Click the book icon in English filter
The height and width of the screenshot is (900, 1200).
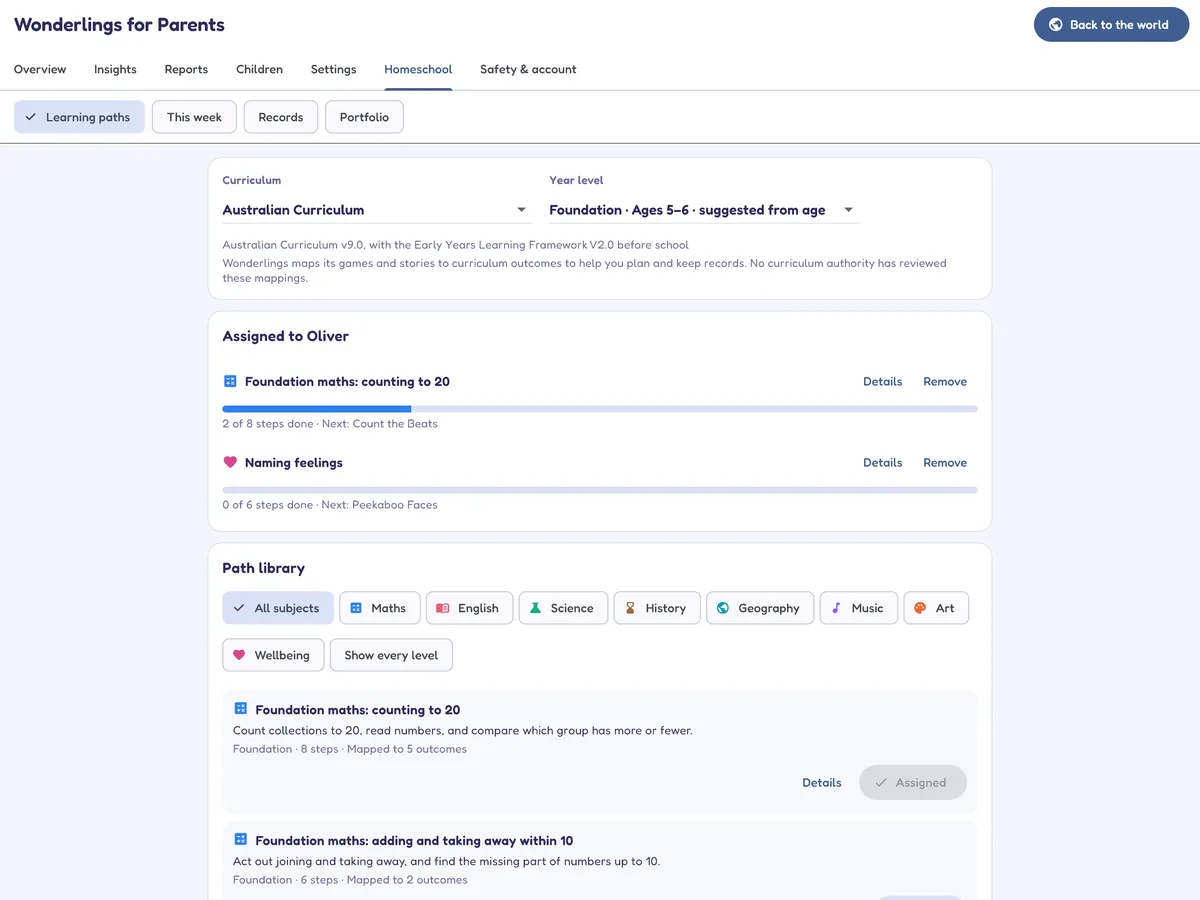click(443, 608)
